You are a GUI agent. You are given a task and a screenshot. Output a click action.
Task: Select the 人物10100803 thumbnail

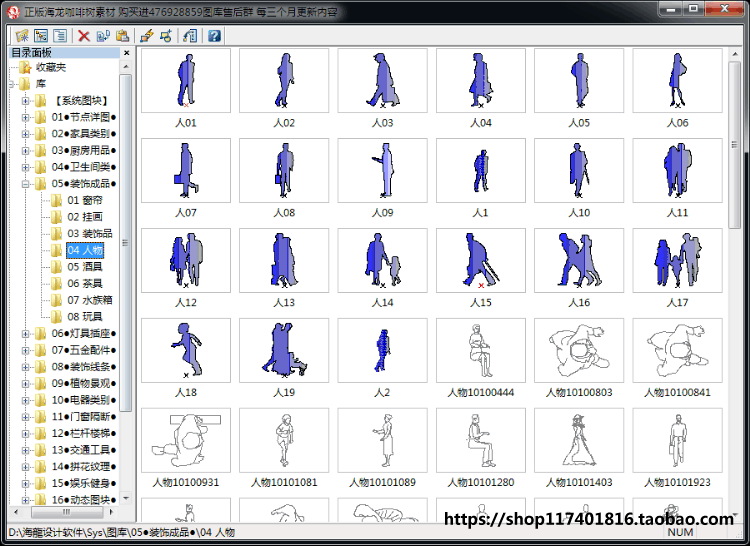pos(579,350)
